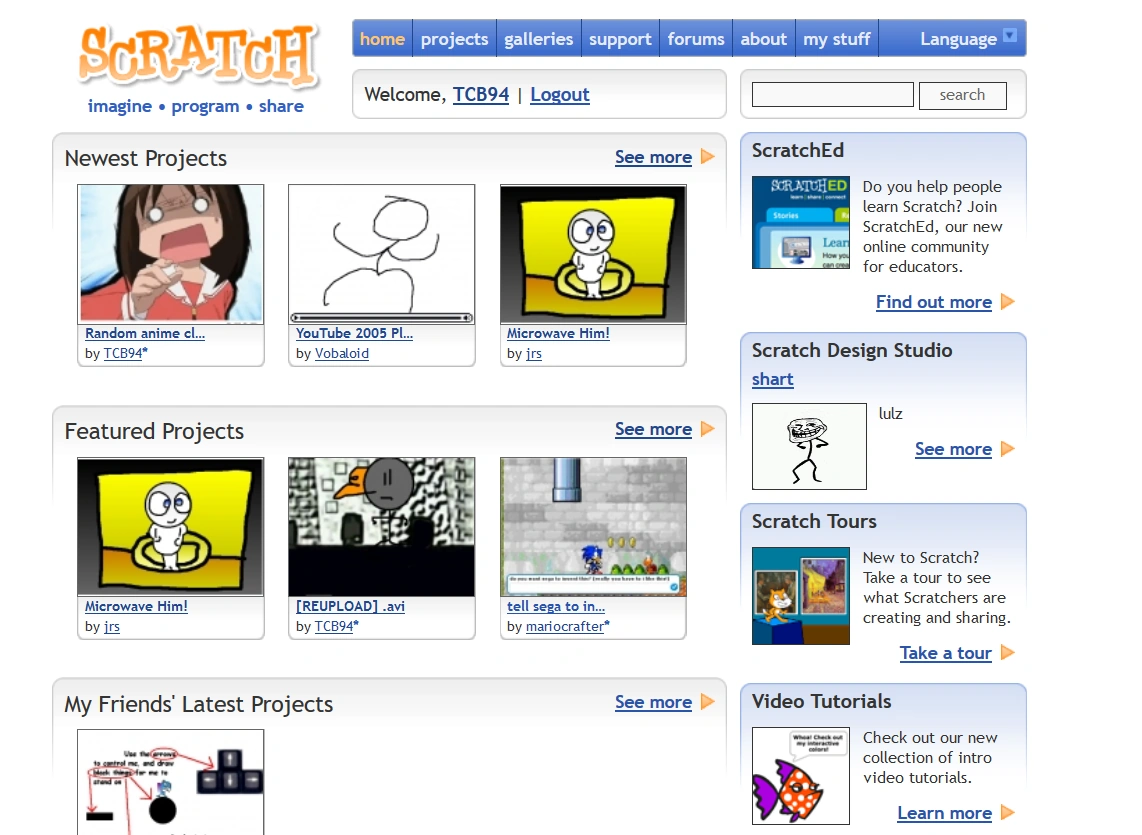Open the my stuff tab
The height and width of the screenshot is (835, 1142).
click(x=837, y=39)
